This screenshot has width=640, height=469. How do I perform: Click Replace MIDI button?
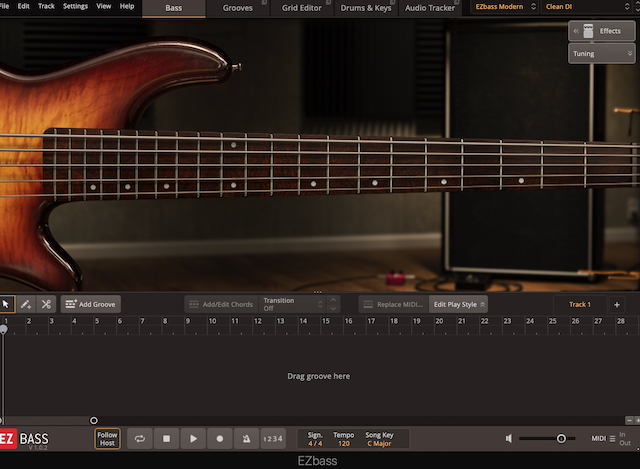click(393, 305)
